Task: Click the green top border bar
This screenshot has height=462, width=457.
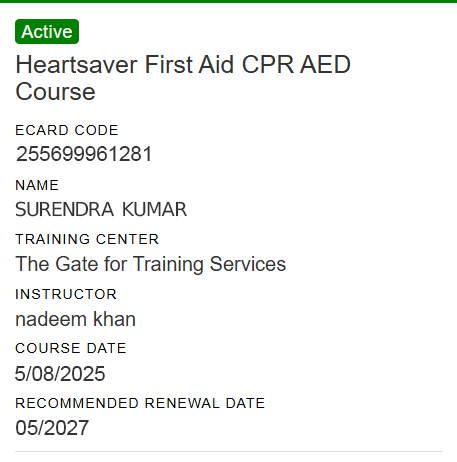Action: coord(228,1)
